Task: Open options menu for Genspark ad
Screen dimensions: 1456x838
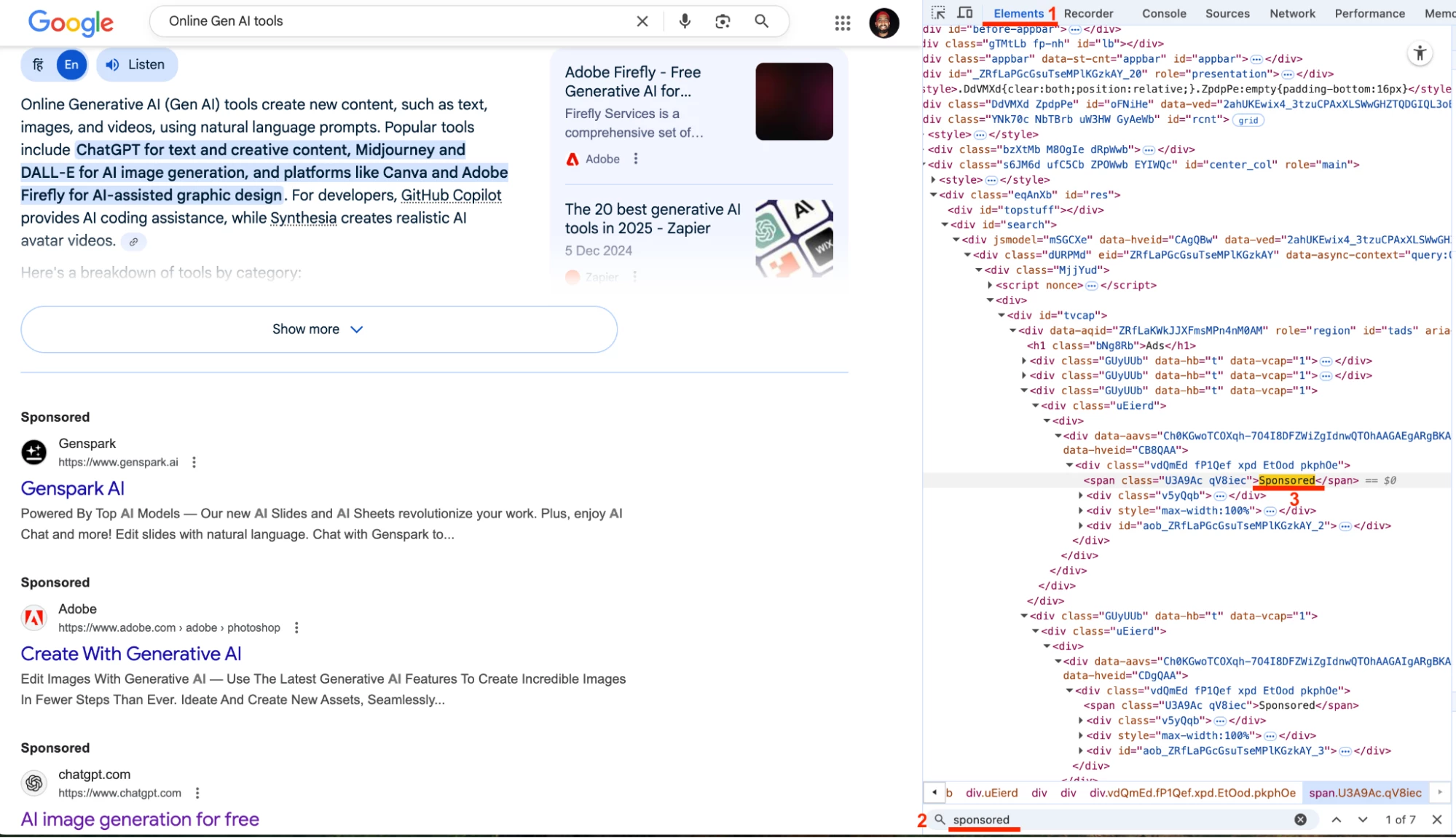Action: coord(194,462)
